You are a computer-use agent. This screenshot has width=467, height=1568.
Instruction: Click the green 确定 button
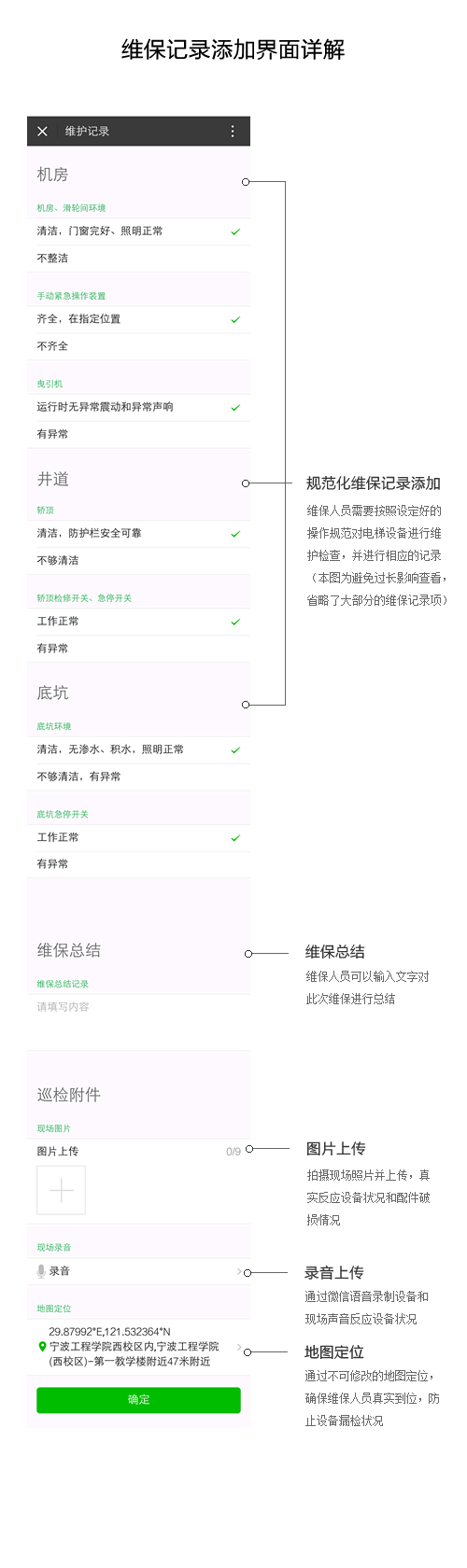[138, 1400]
